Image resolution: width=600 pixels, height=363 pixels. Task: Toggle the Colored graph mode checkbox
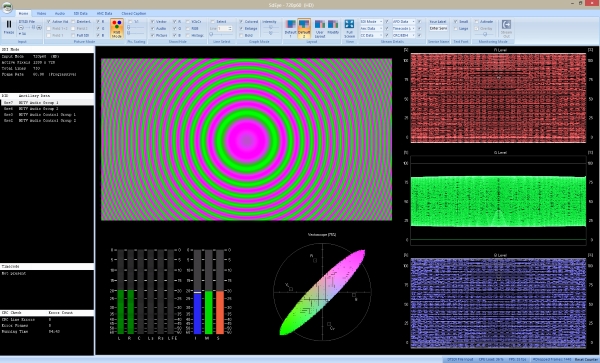tap(241, 22)
